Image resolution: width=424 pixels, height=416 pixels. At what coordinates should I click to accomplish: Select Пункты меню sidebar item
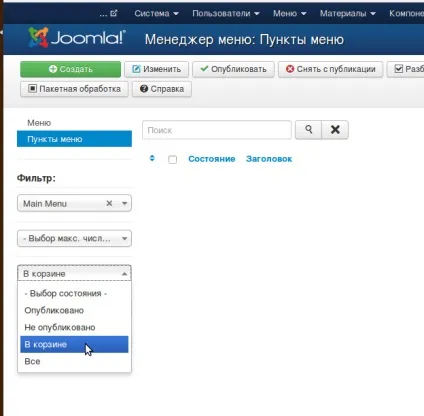pyautogui.click(x=74, y=139)
